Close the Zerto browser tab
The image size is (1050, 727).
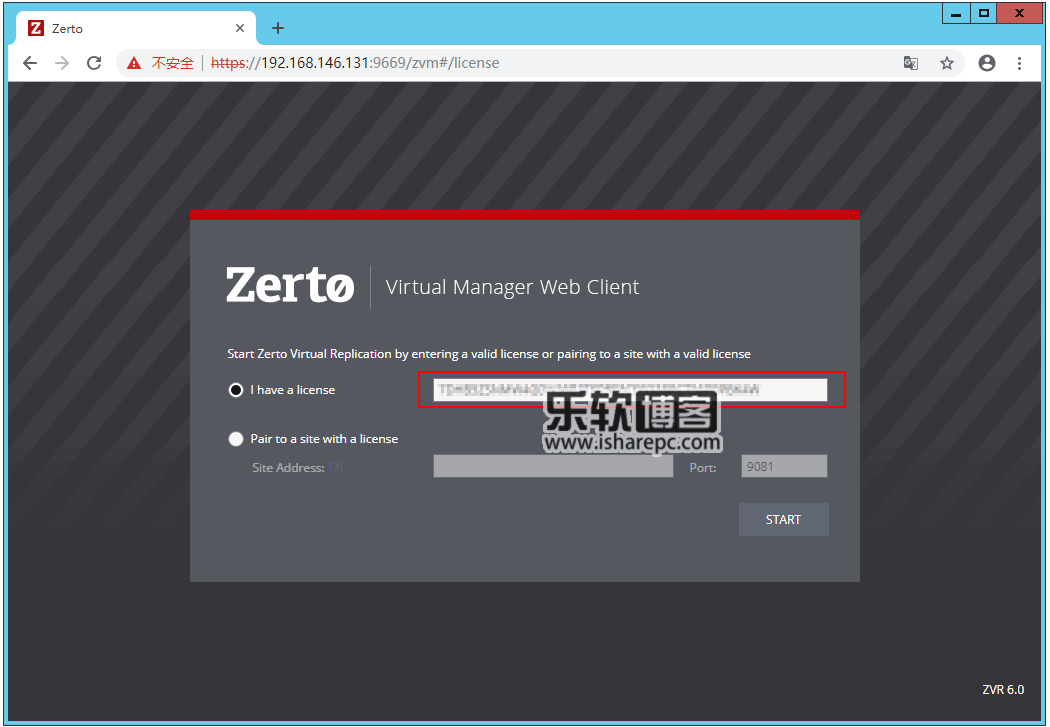[240, 28]
